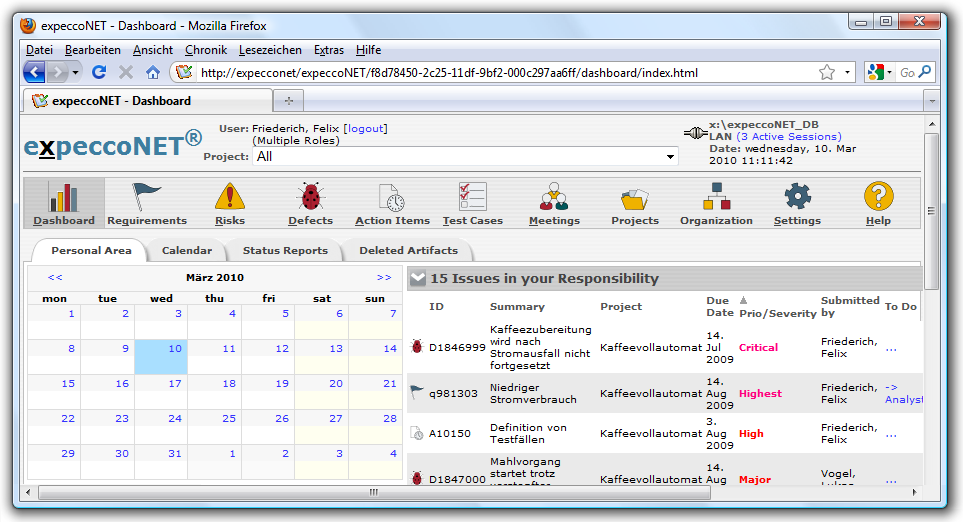Open the Requirements flag icon
The height and width of the screenshot is (522, 963).
coord(147,197)
